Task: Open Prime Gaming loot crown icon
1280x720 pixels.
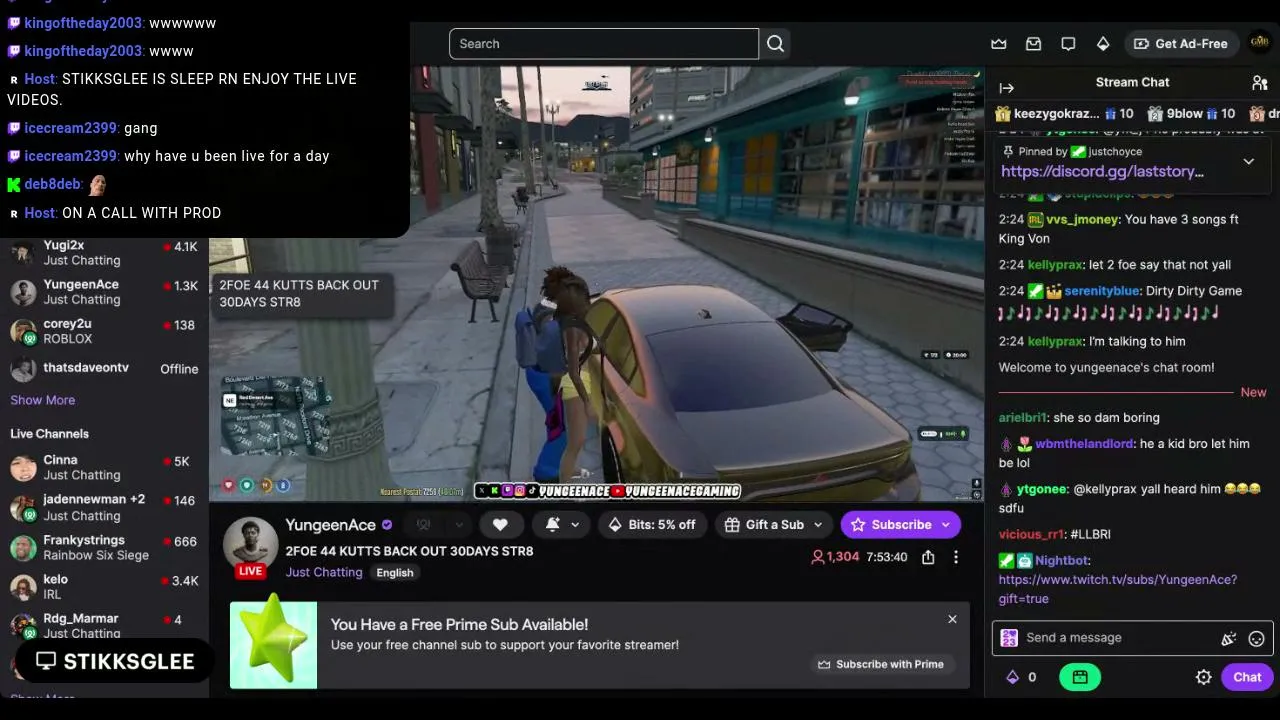Action: coord(998,44)
